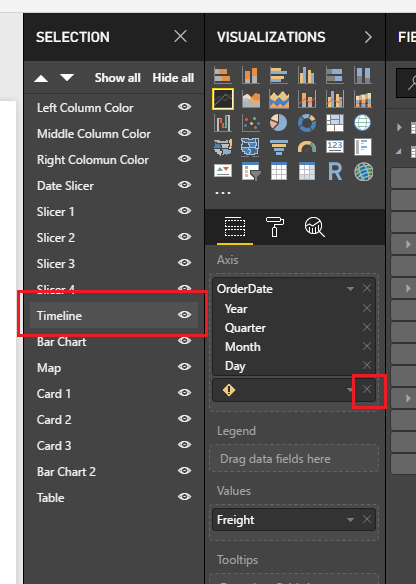Screen dimensions: 416x584
Task: Switch to the Format paint roller tab
Action: point(274,226)
